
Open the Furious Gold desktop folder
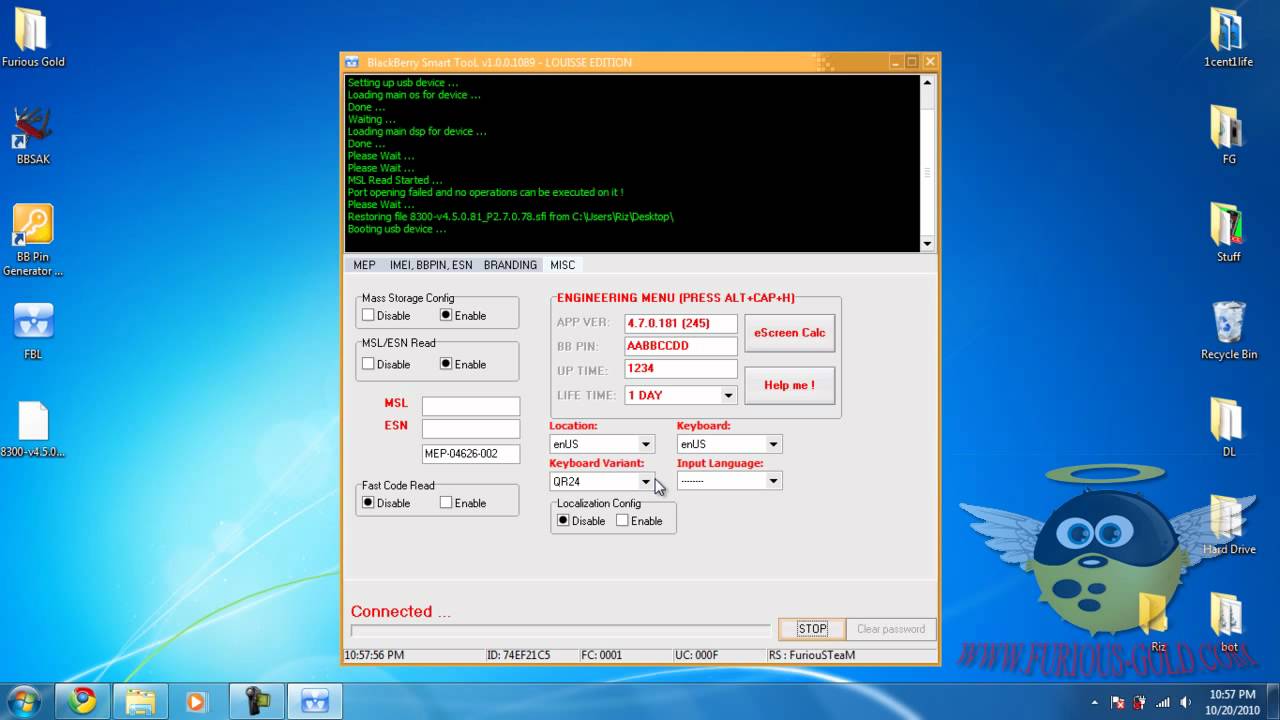pyautogui.click(x=33, y=37)
